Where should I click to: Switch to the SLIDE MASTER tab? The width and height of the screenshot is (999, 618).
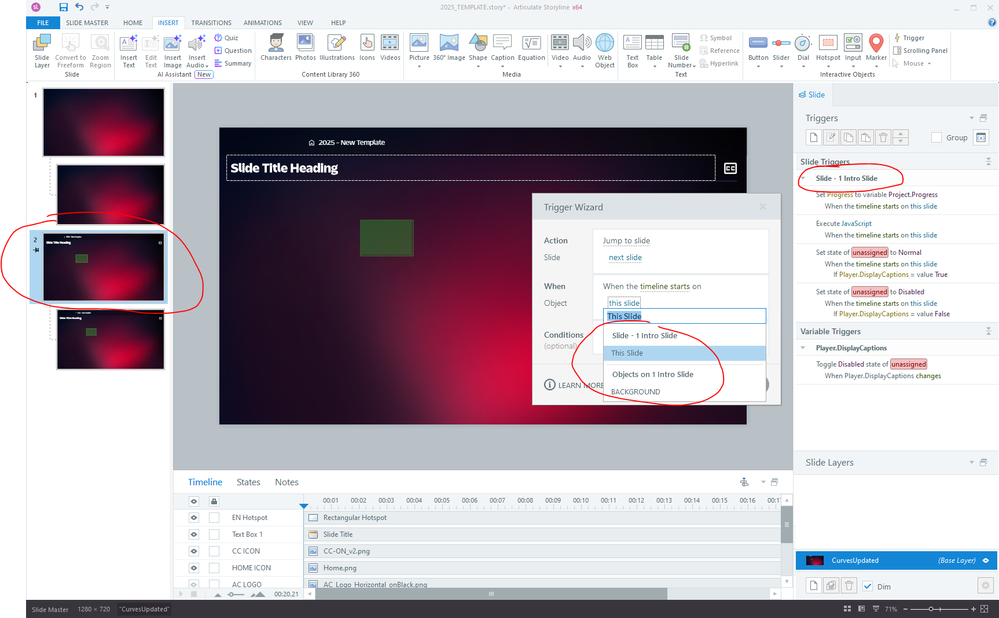[87, 22]
